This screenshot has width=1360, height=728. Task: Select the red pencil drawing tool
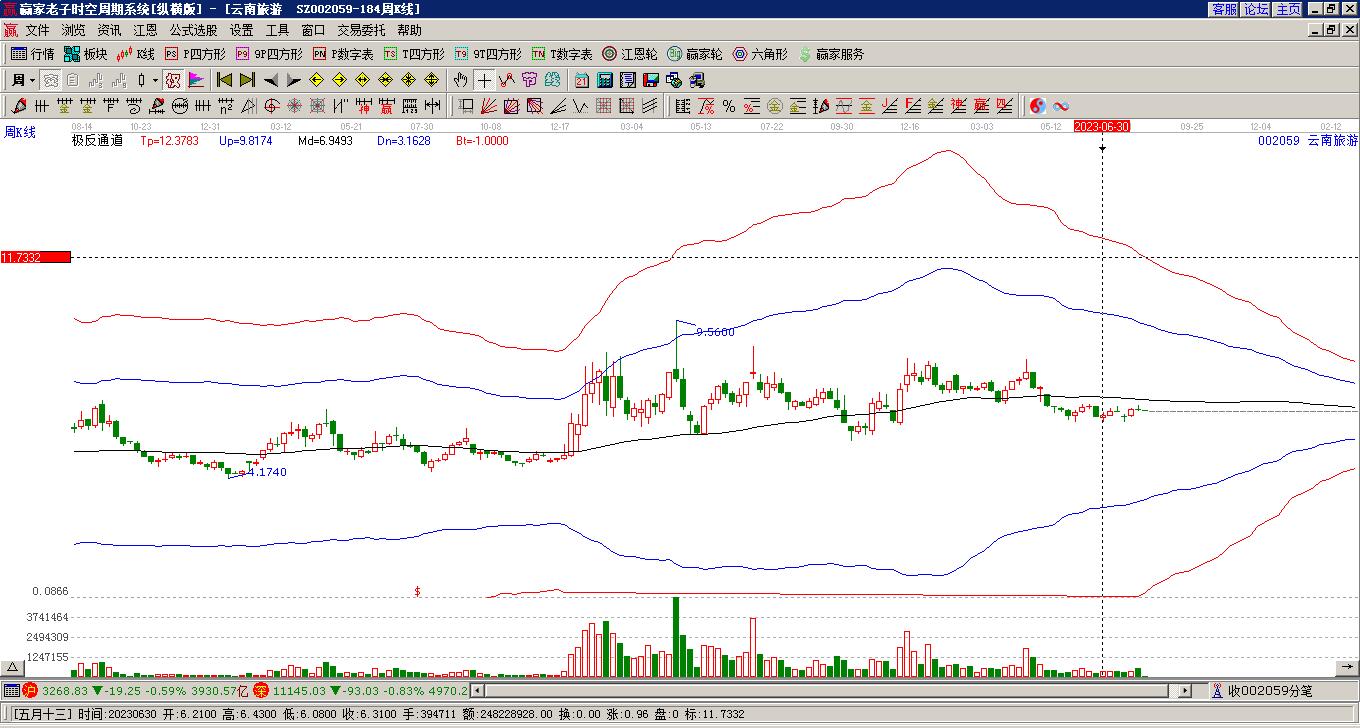(x=20, y=106)
